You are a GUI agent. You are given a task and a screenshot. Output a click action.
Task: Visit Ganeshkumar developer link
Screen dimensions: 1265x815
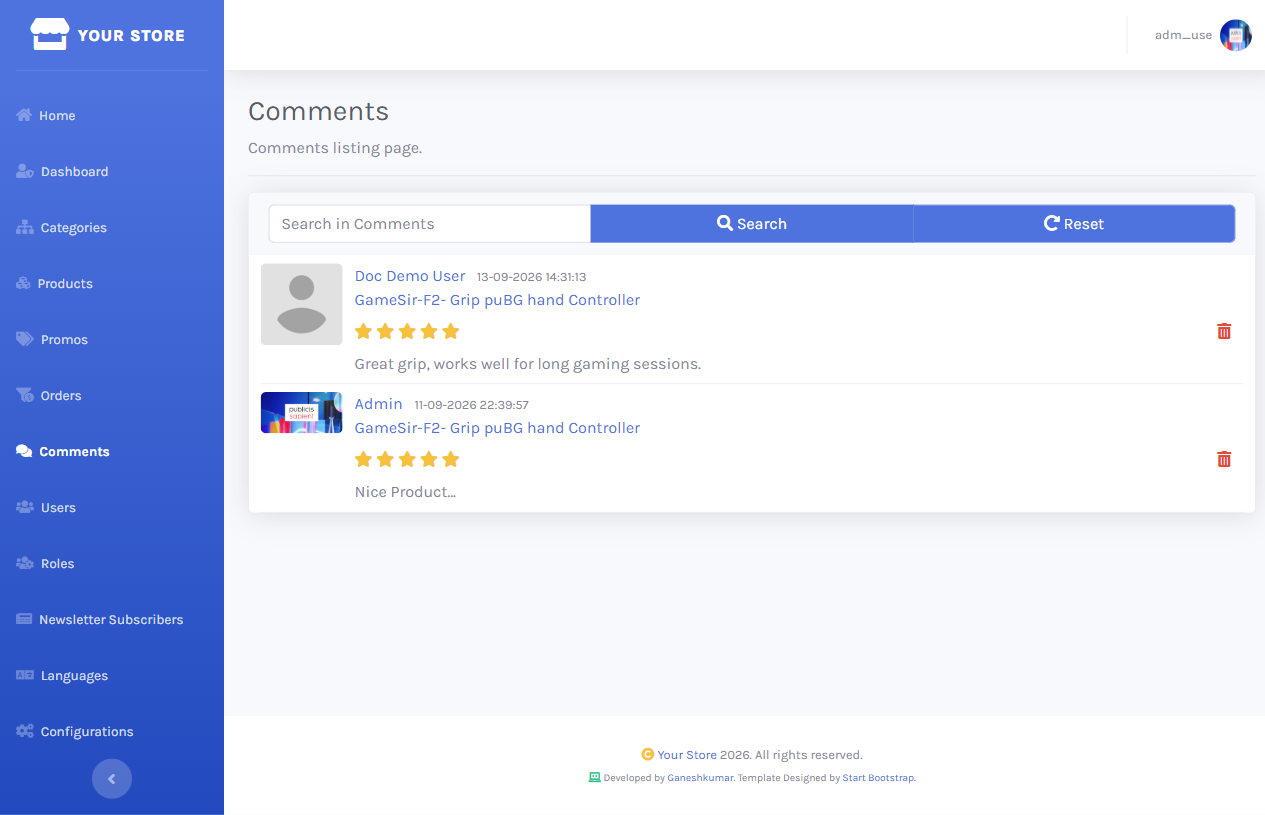[700, 777]
